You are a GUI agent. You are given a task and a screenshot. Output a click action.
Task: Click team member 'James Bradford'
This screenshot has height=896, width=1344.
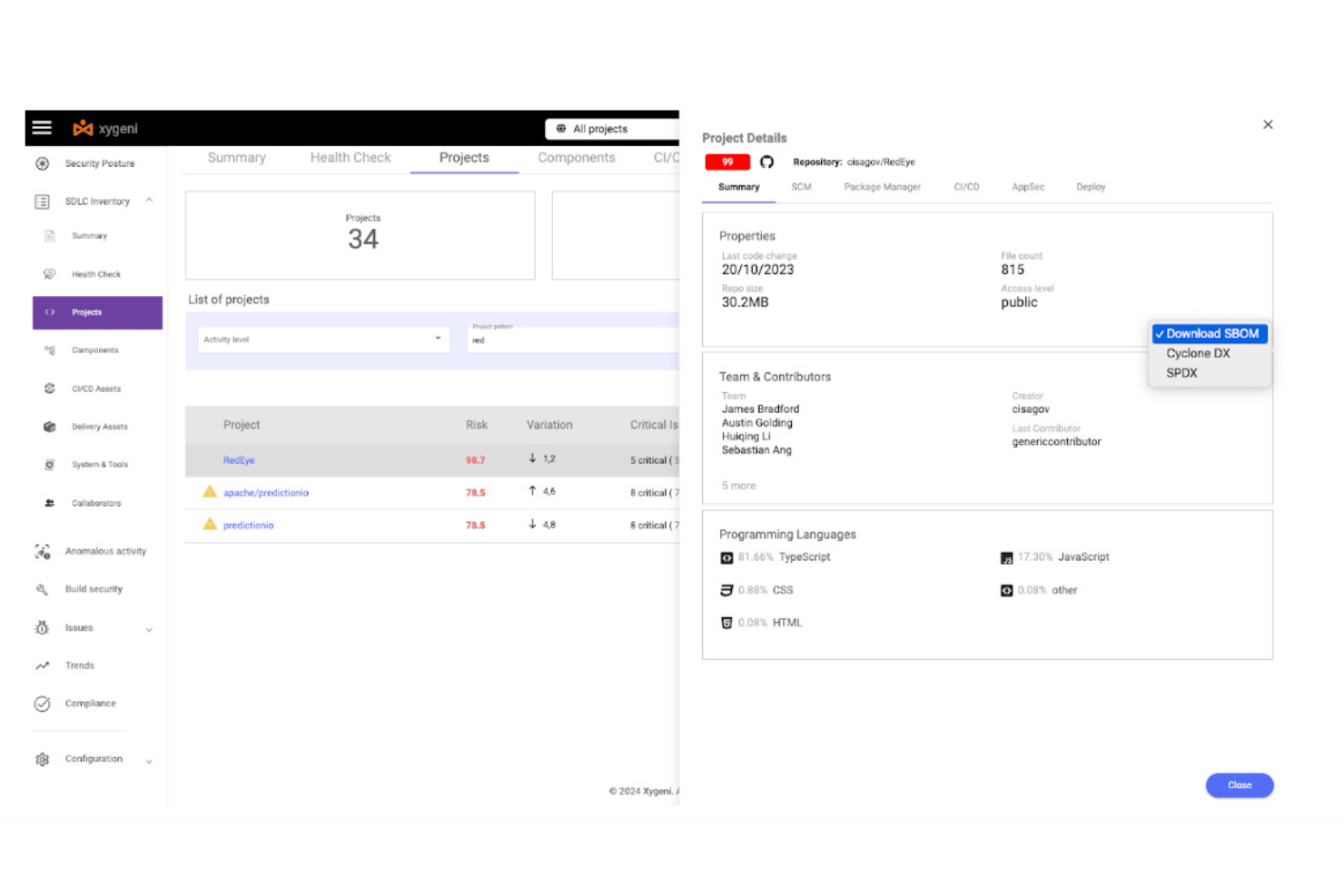(760, 409)
